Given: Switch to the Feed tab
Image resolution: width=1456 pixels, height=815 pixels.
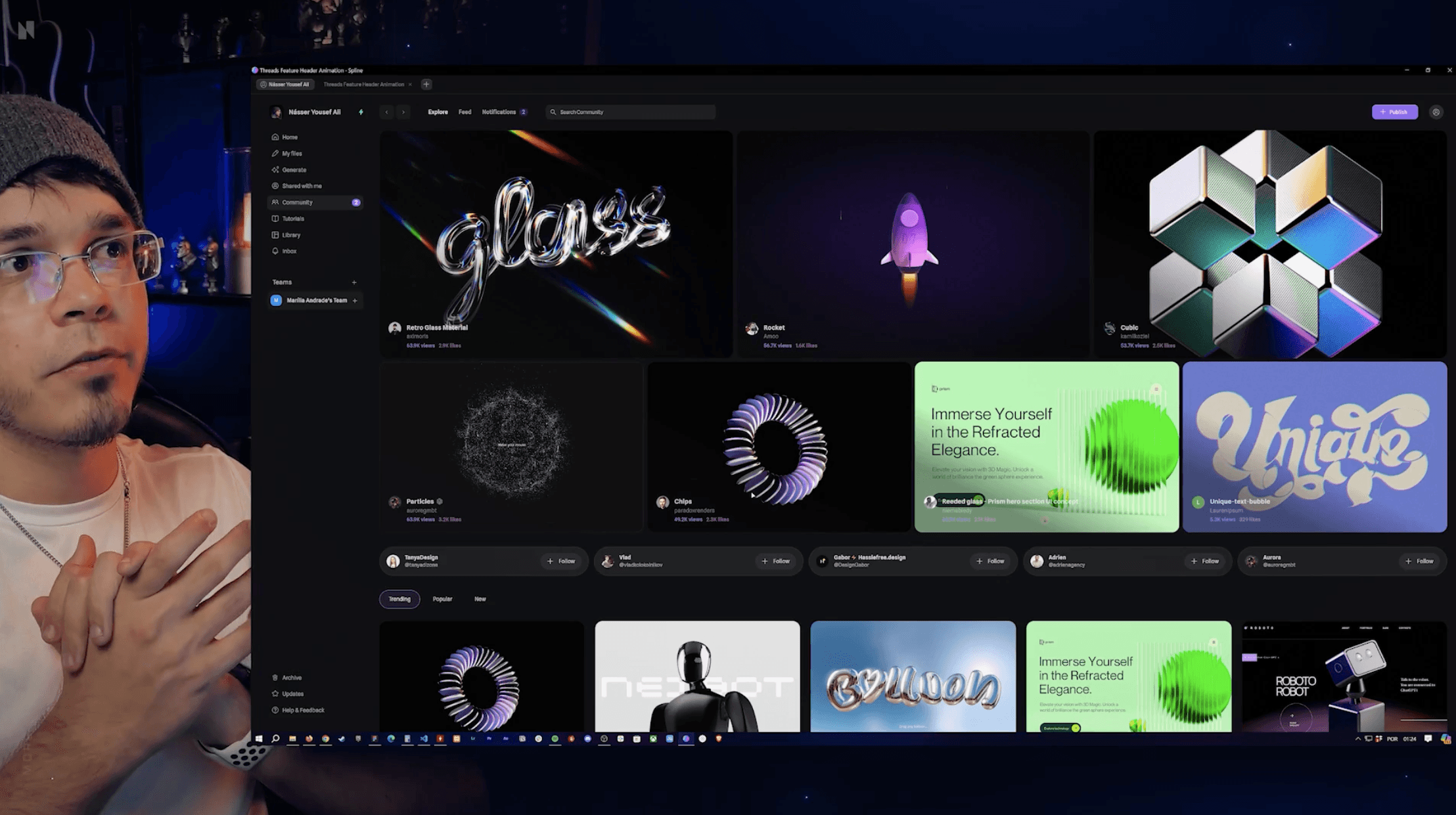Looking at the screenshot, I should coord(465,112).
